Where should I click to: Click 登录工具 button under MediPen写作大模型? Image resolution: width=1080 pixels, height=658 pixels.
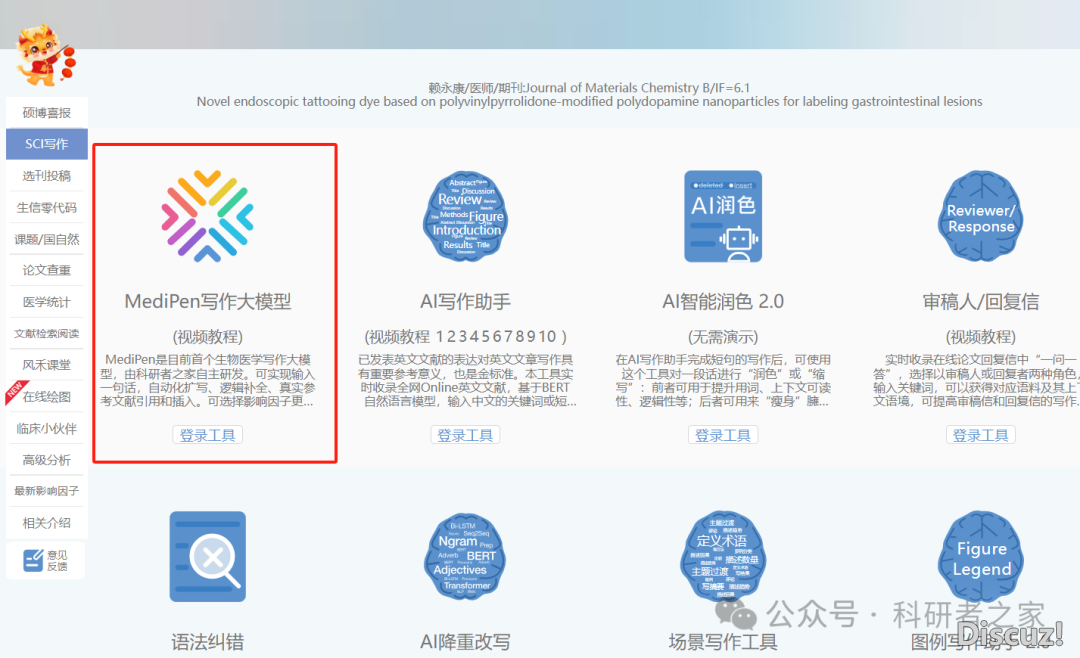click(x=208, y=435)
